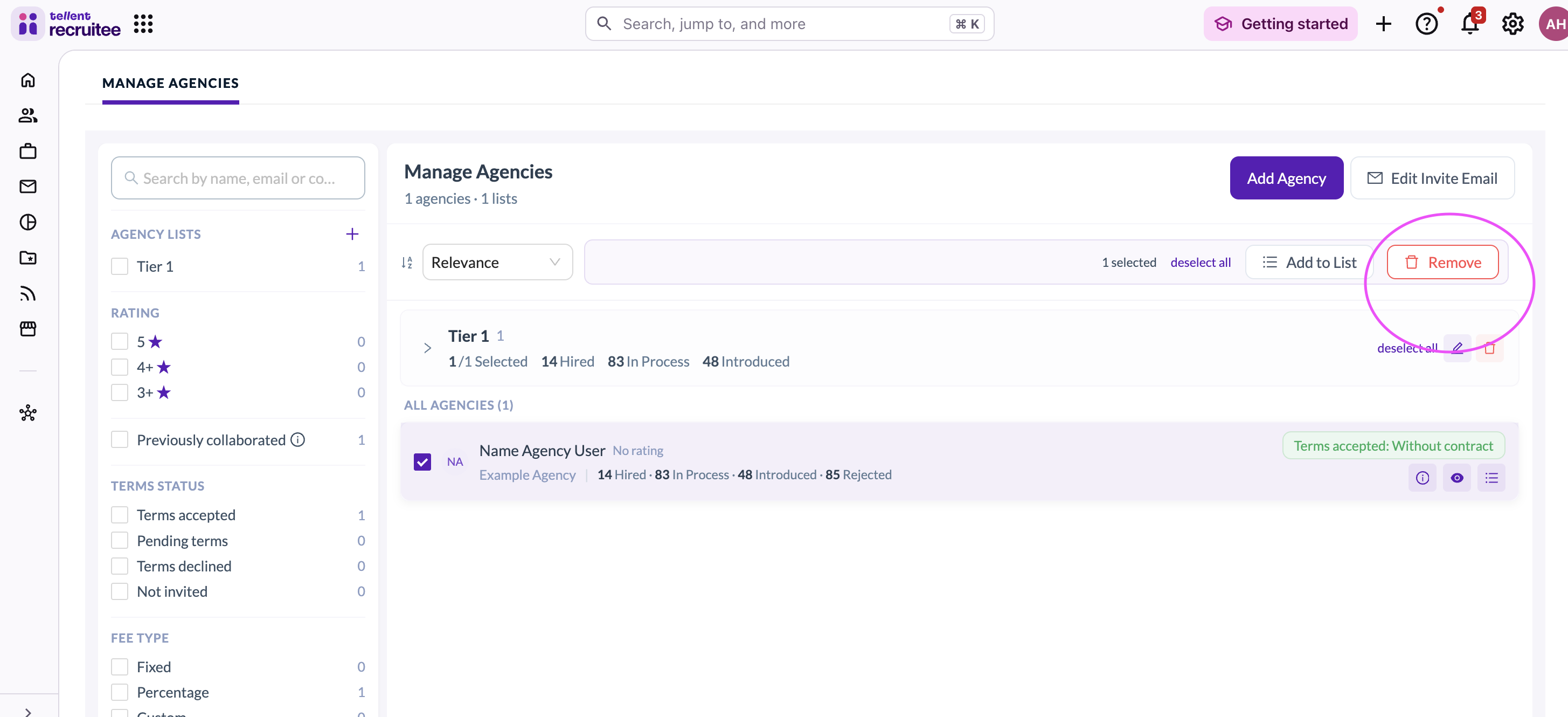Expand the left sidebar with bottom chevron

coord(28,712)
